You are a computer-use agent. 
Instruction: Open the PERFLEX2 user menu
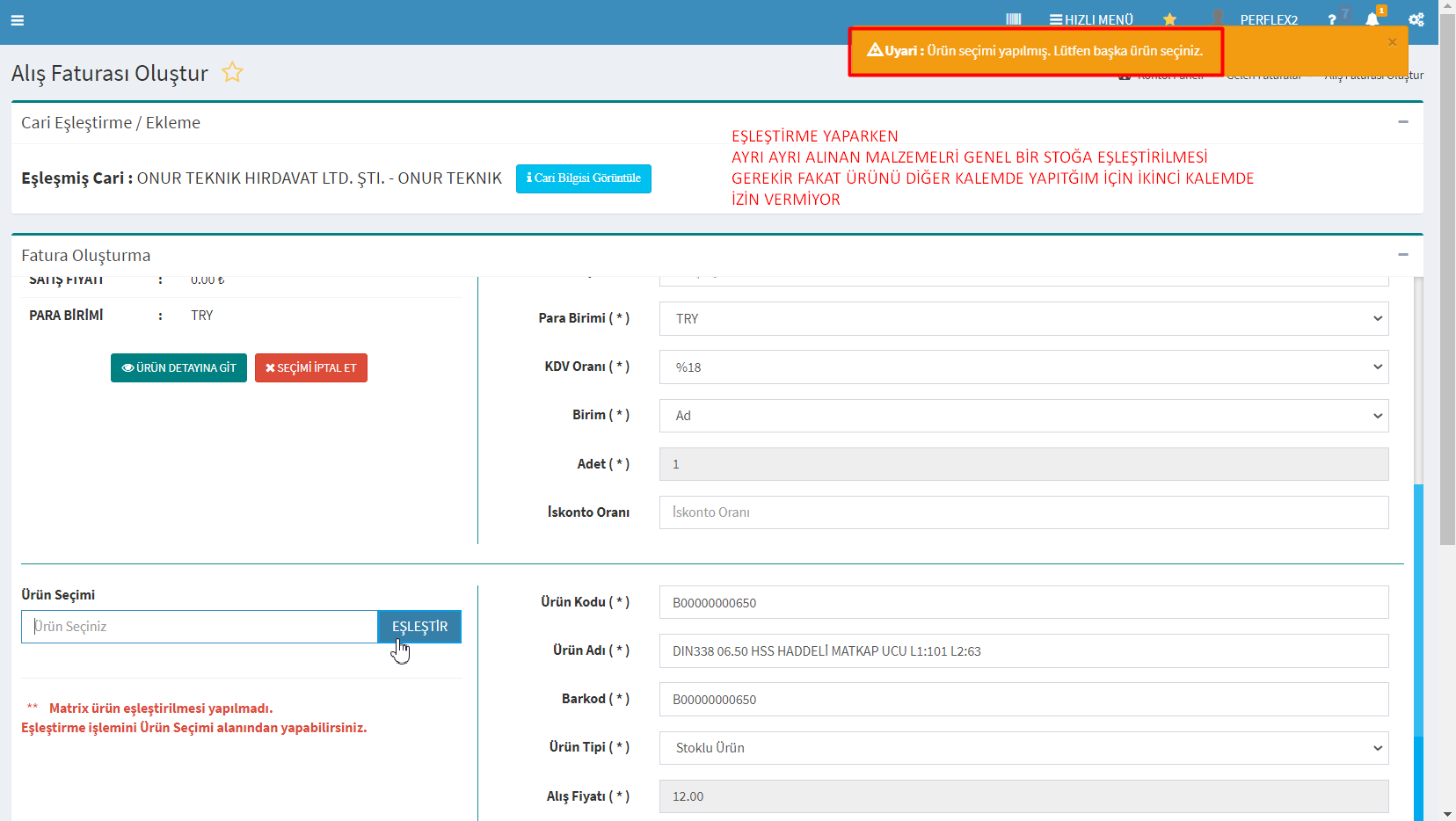(x=1268, y=19)
